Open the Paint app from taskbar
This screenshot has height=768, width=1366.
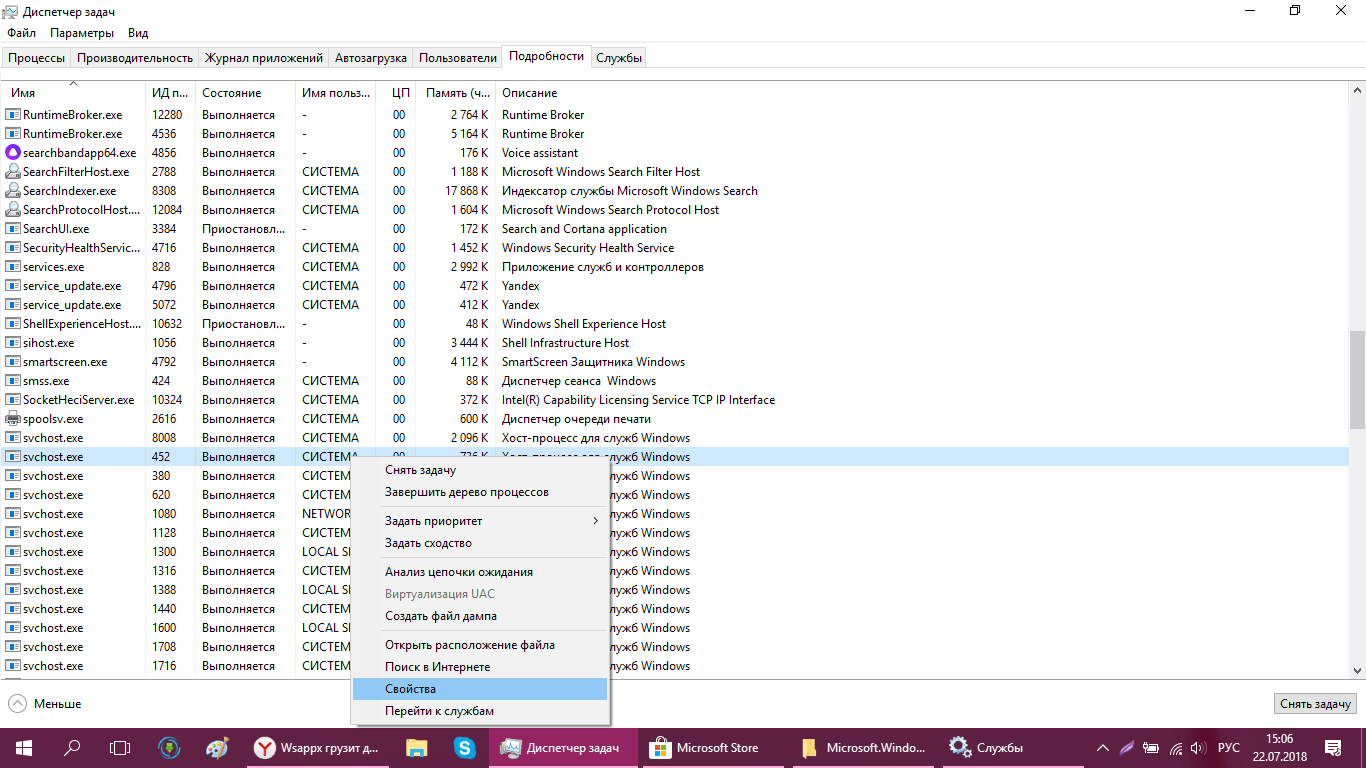pyautogui.click(x=217, y=748)
